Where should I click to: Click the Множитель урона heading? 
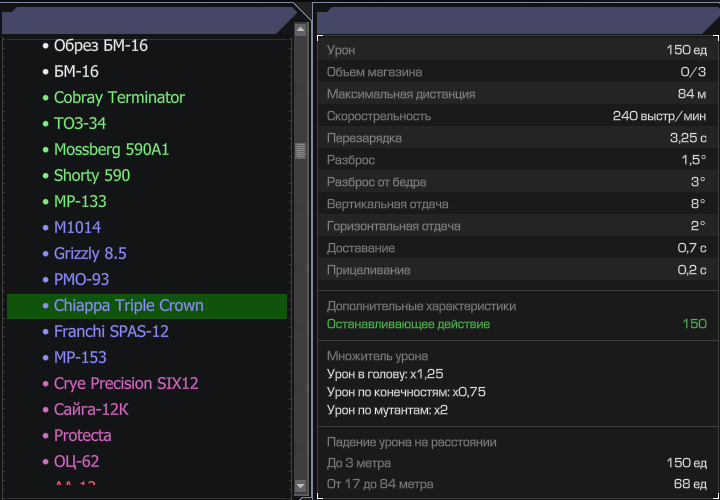click(377, 356)
